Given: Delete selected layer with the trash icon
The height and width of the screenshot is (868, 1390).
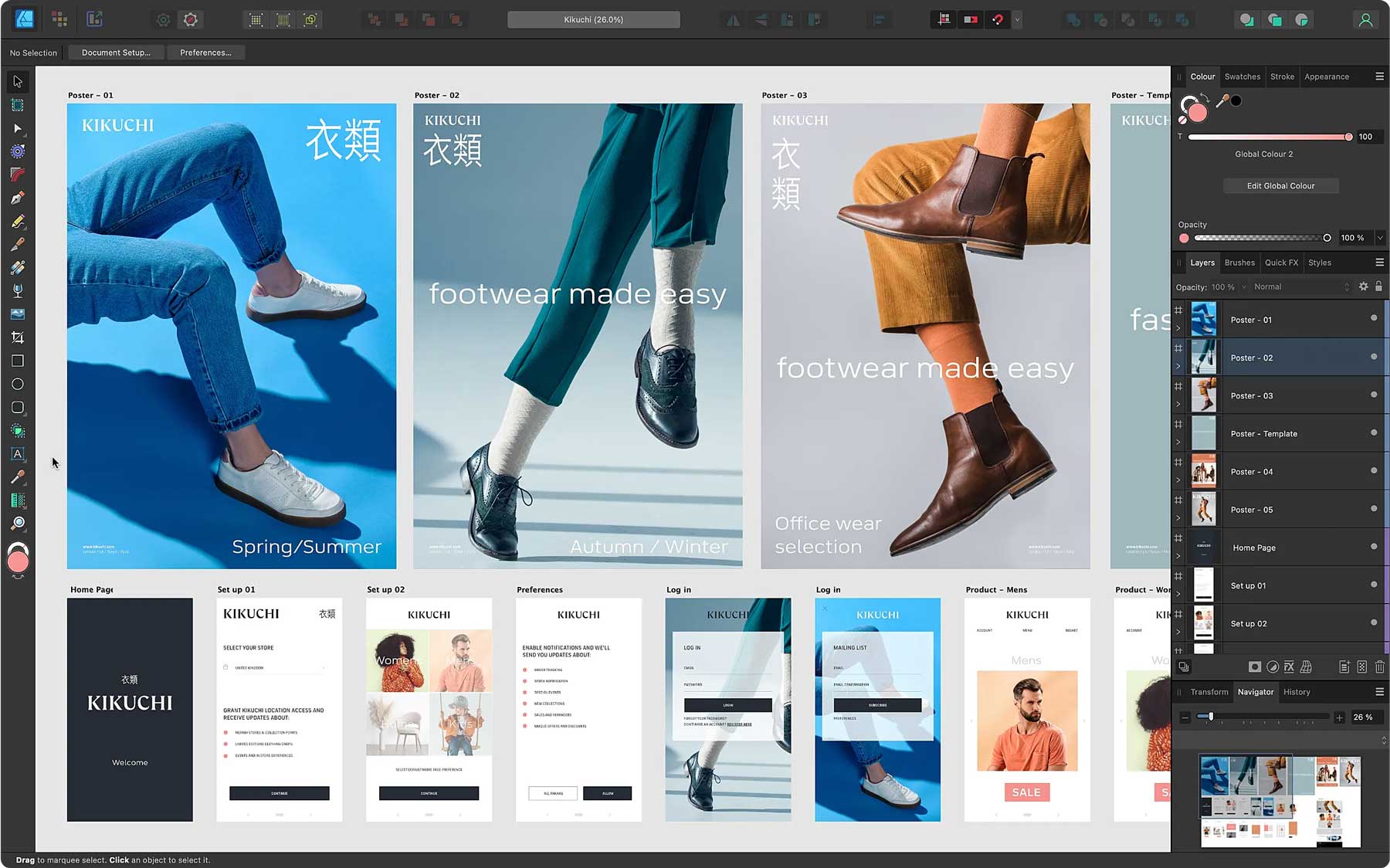Looking at the screenshot, I should [1380, 666].
